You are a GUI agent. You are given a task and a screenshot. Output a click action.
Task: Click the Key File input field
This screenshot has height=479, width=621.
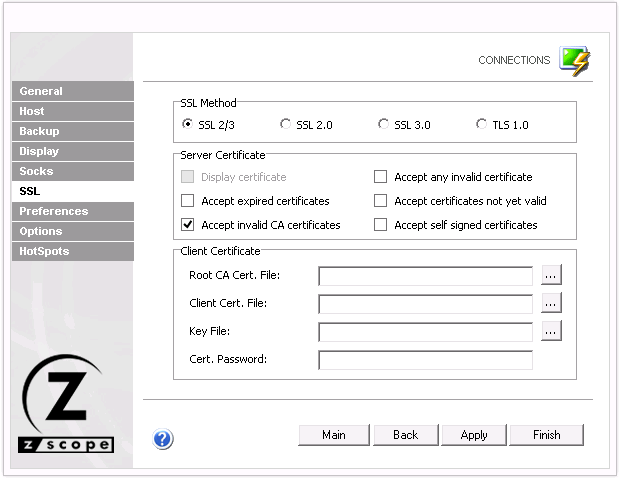point(425,332)
